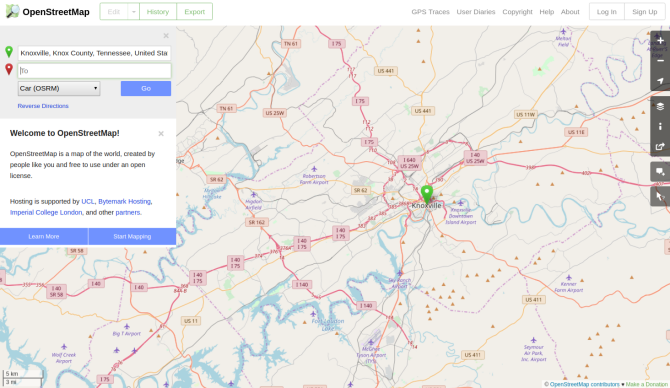Open the Share icon on the map
The width and height of the screenshot is (670, 388).
[x=660, y=147]
